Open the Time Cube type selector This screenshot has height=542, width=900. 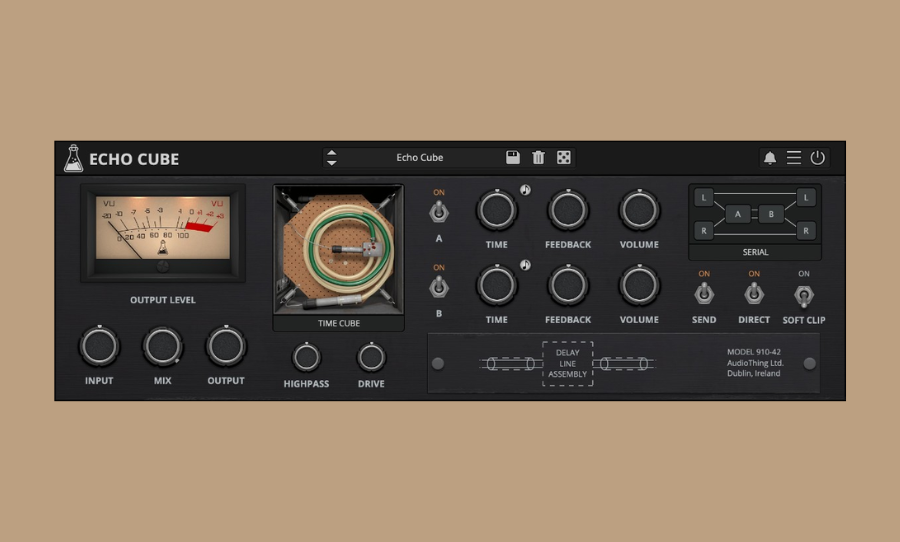click(338, 324)
